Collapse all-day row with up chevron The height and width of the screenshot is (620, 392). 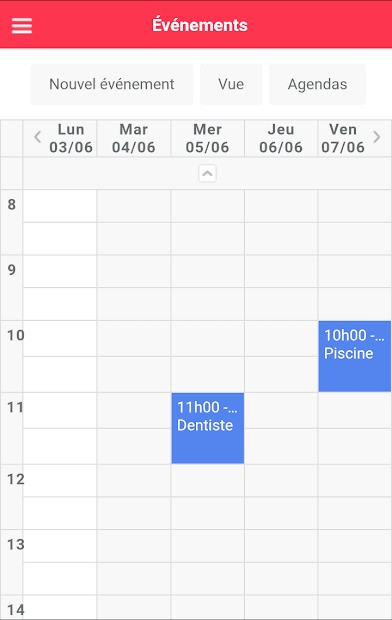coord(207,173)
